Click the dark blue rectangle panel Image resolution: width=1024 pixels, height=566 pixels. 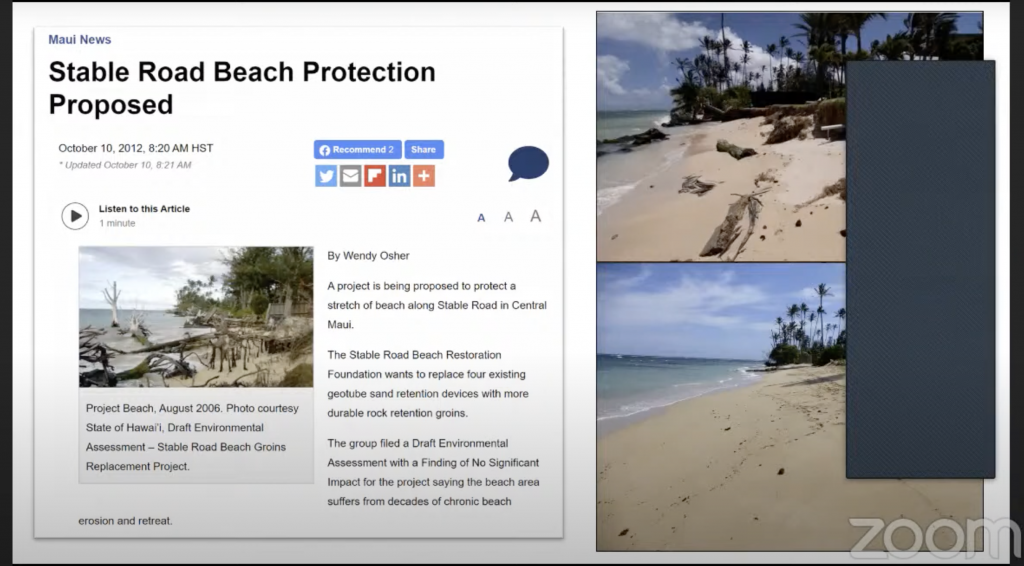point(921,269)
